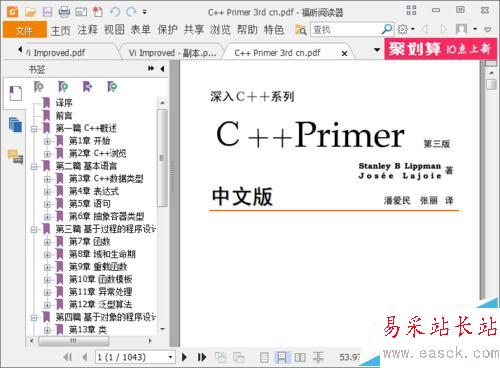Screen dimensions: 500x368
Task: Click the second bookmark toolbar icon
Action: [x=63, y=87]
